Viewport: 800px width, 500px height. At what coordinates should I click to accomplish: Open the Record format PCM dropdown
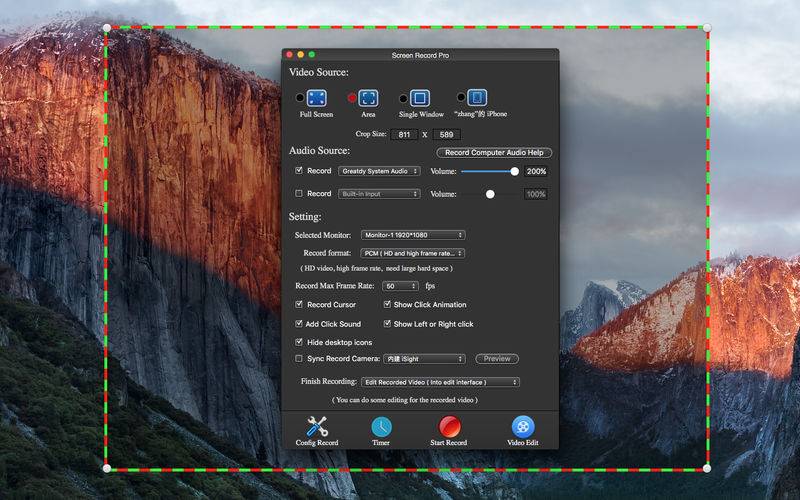[412, 253]
